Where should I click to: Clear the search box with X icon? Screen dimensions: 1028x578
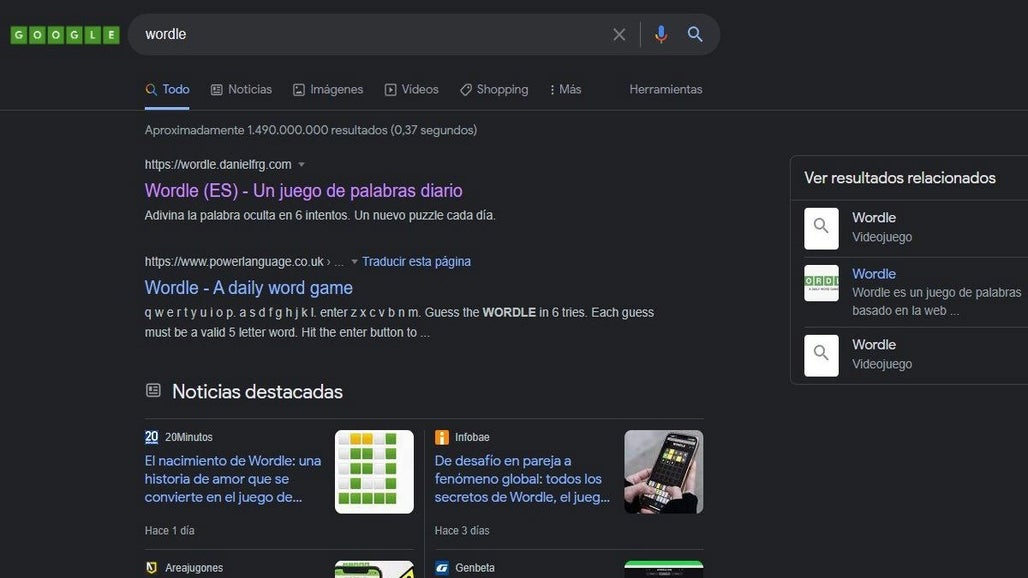click(619, 35)
